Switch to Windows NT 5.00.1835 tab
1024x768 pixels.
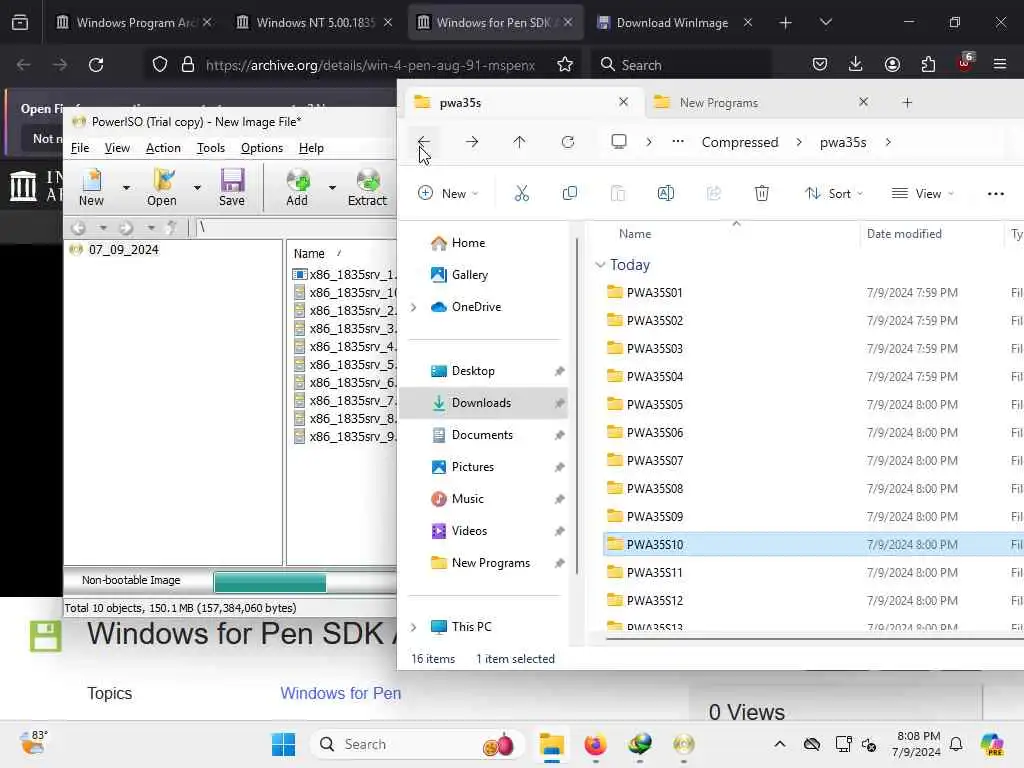(x=315, y=23)
